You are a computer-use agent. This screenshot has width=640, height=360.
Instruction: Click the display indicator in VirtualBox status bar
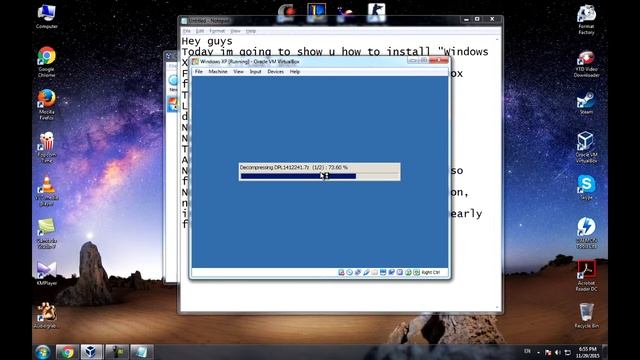tap(383, 272)
